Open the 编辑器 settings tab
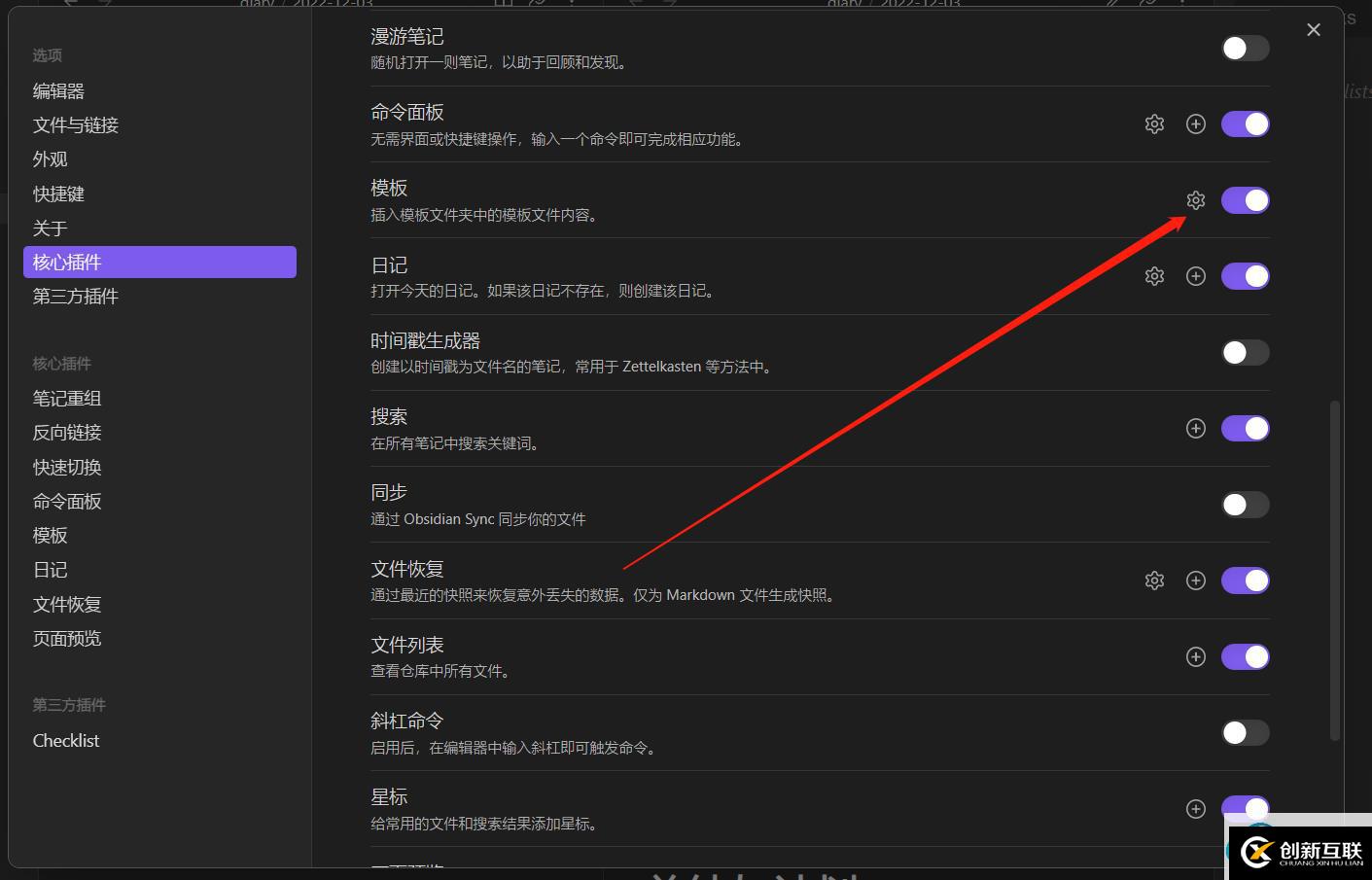This screenshot has width=1372, height=880. coord(159,91)
